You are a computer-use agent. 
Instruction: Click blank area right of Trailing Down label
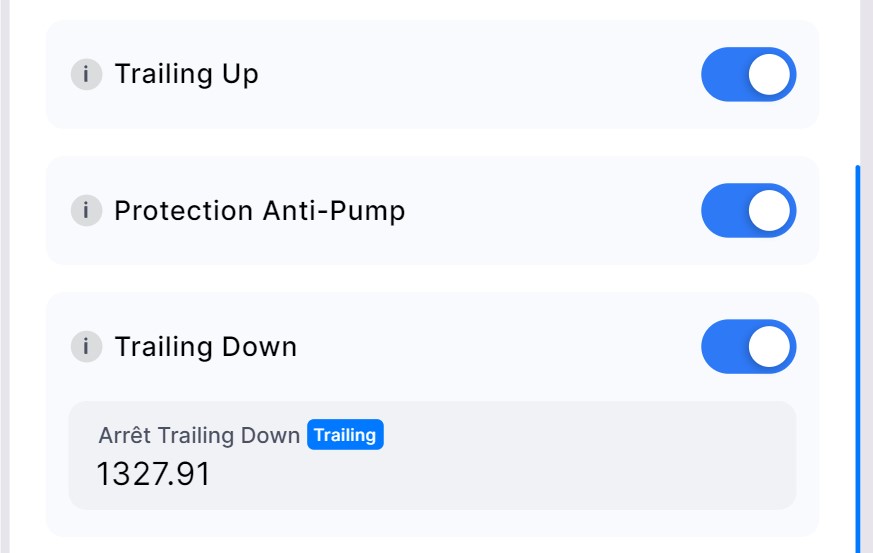[x=500, y=347]
